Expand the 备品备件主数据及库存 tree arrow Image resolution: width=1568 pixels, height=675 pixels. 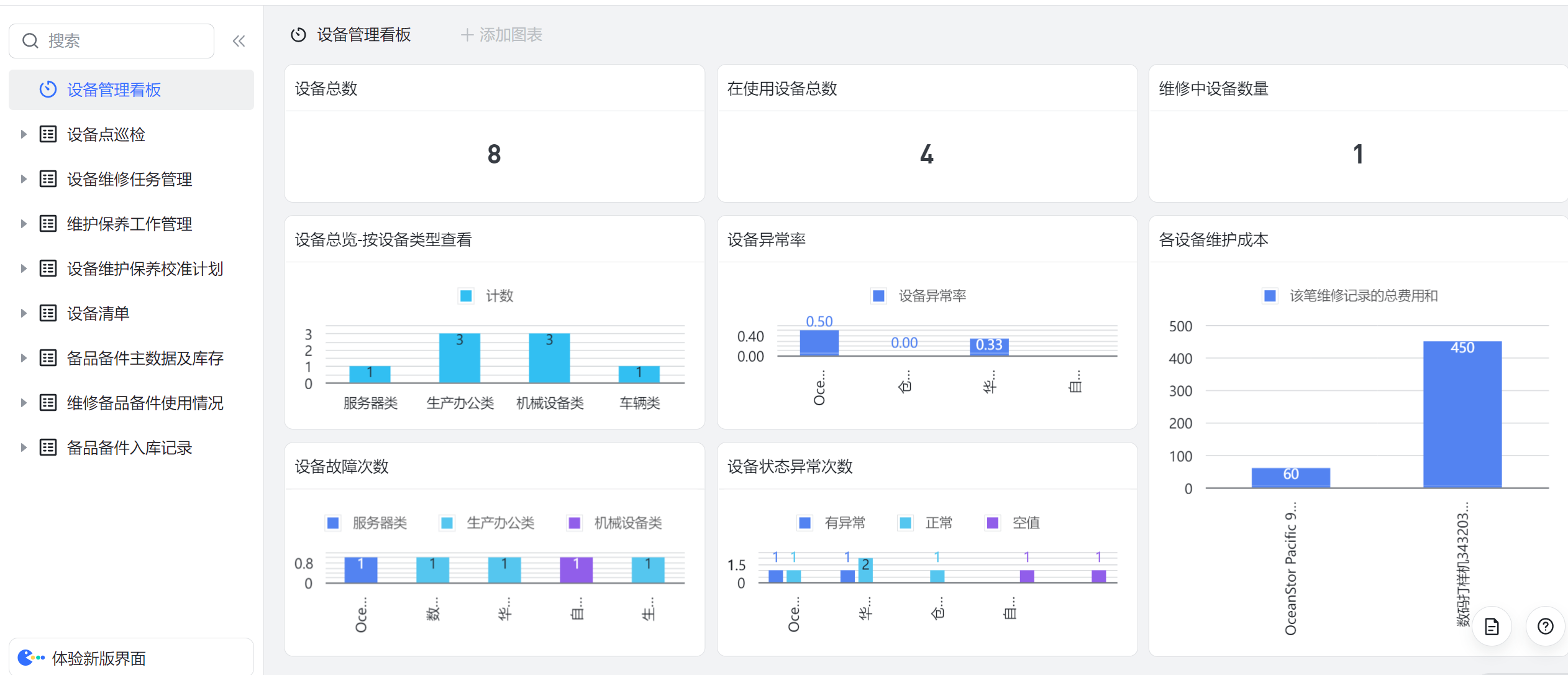point(24,358)
